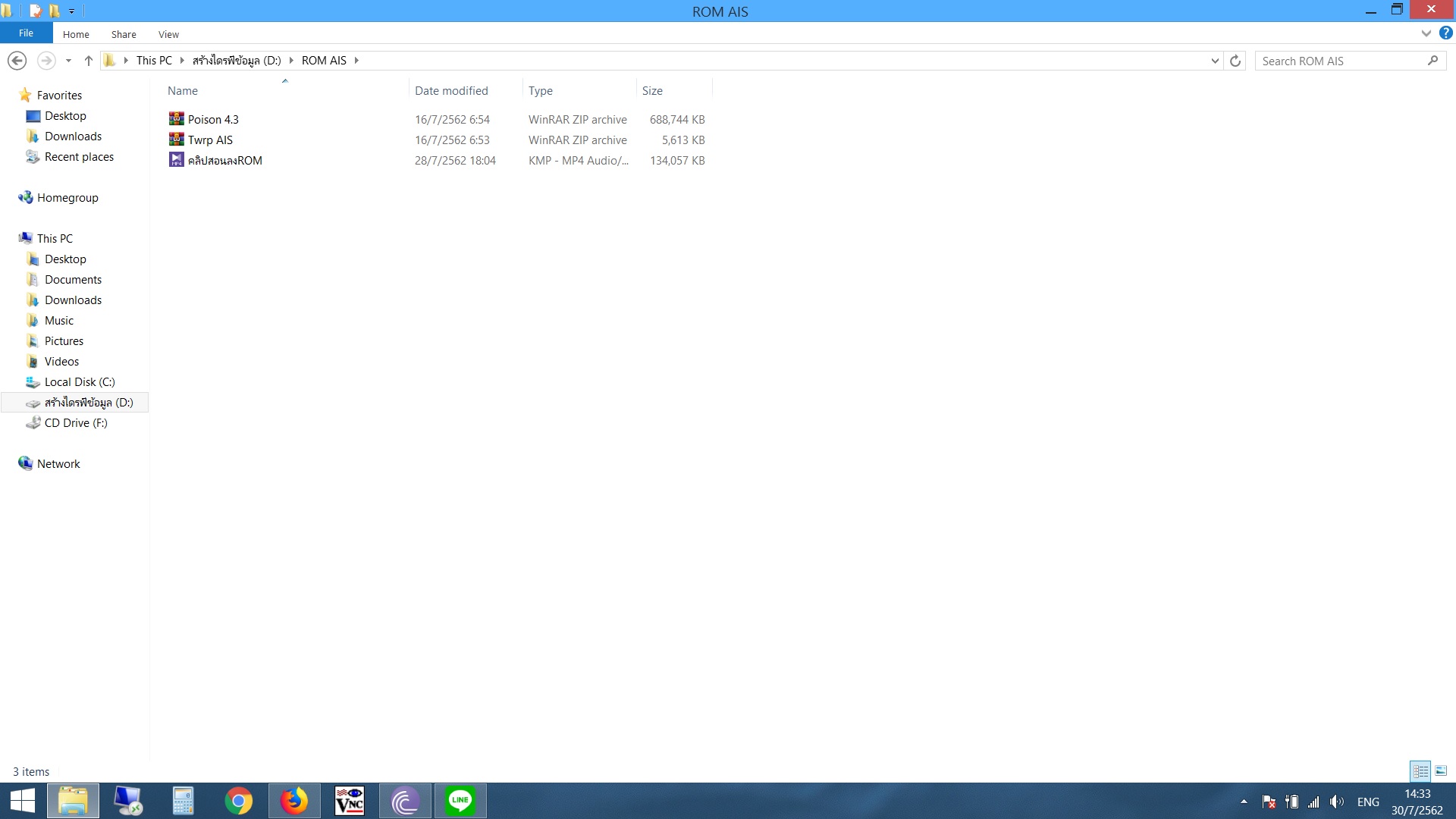Customize Quick Access Toolbar dropdown
The height and width of the screenshot is (819, 1456).
pyautogui.click(x=71, y=11)
